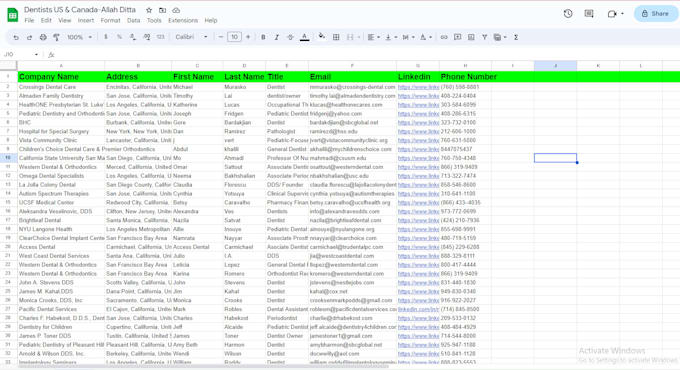Click the Google Sheets home logo
Screen dimensions: 680x370
click(13, 15)
